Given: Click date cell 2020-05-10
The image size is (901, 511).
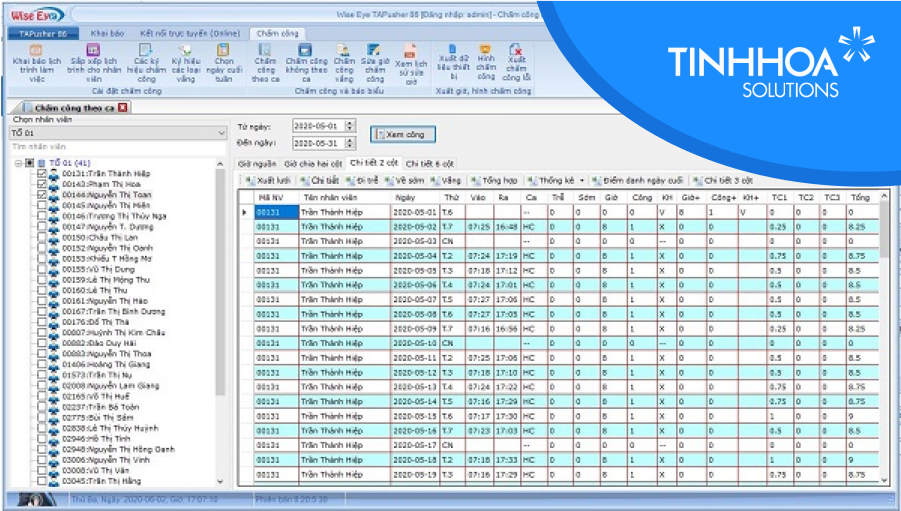Looking at the screenshot, I should pos(415,343).
